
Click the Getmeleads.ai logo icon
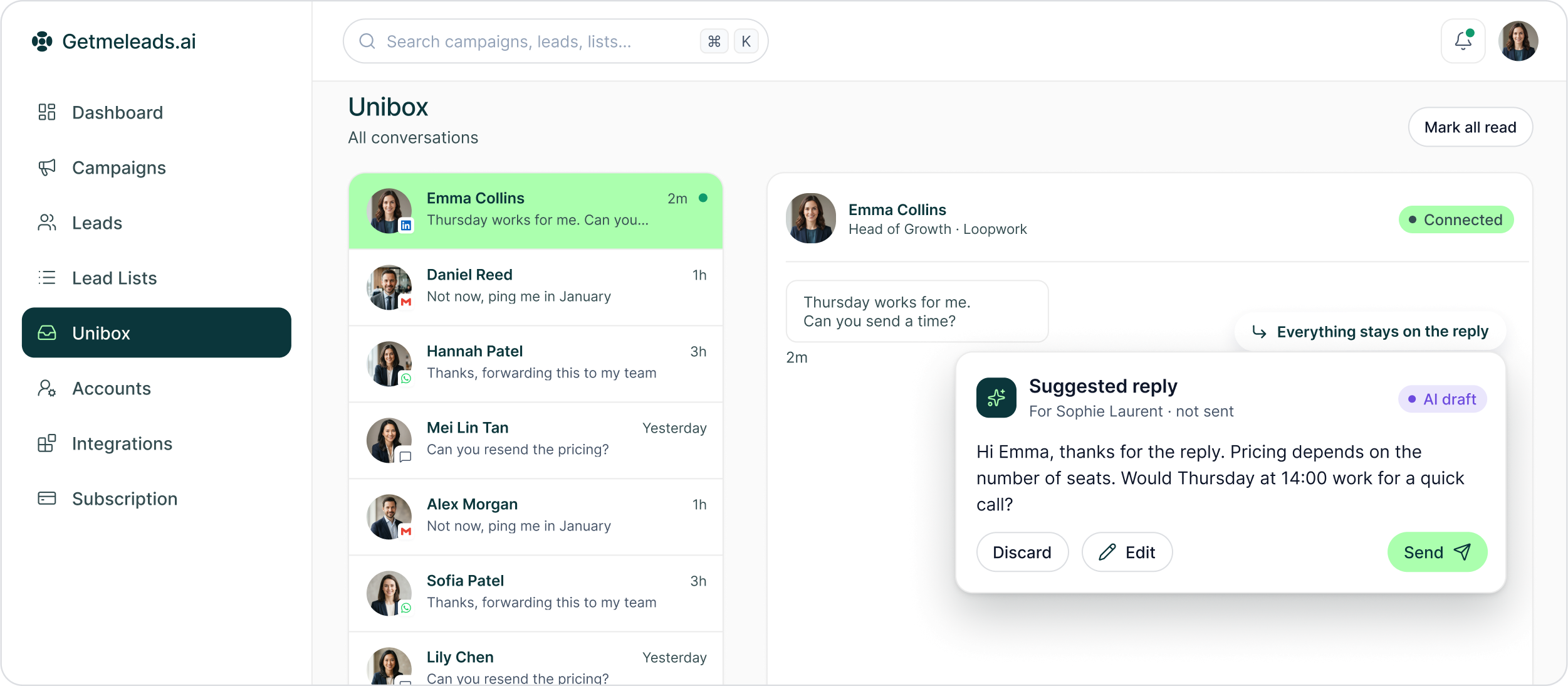point(42,41)
